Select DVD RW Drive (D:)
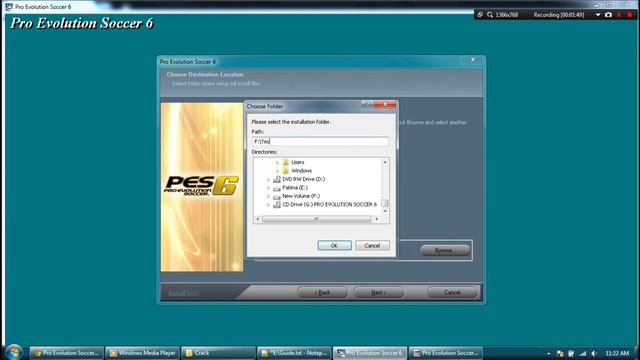 click(x=304, y=179)
